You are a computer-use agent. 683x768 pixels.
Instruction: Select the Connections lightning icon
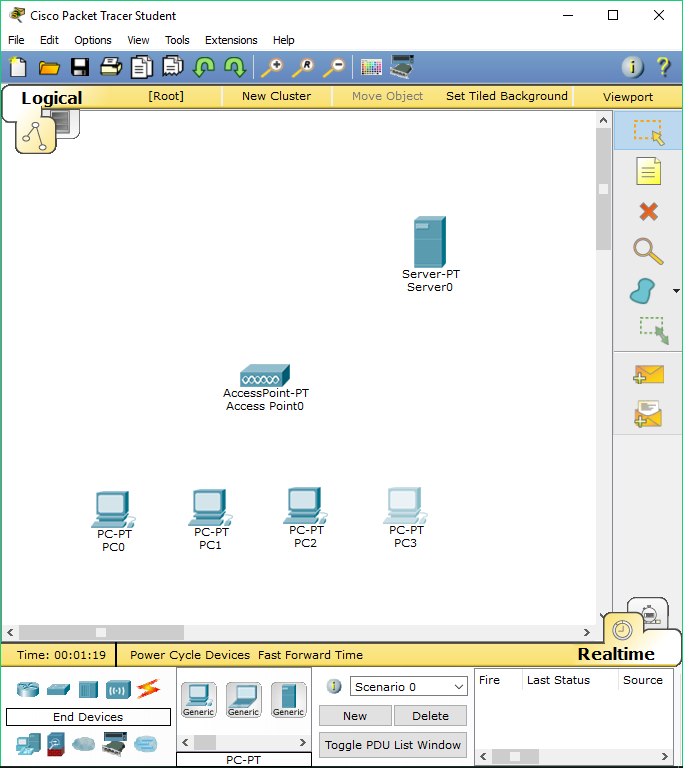148,689
